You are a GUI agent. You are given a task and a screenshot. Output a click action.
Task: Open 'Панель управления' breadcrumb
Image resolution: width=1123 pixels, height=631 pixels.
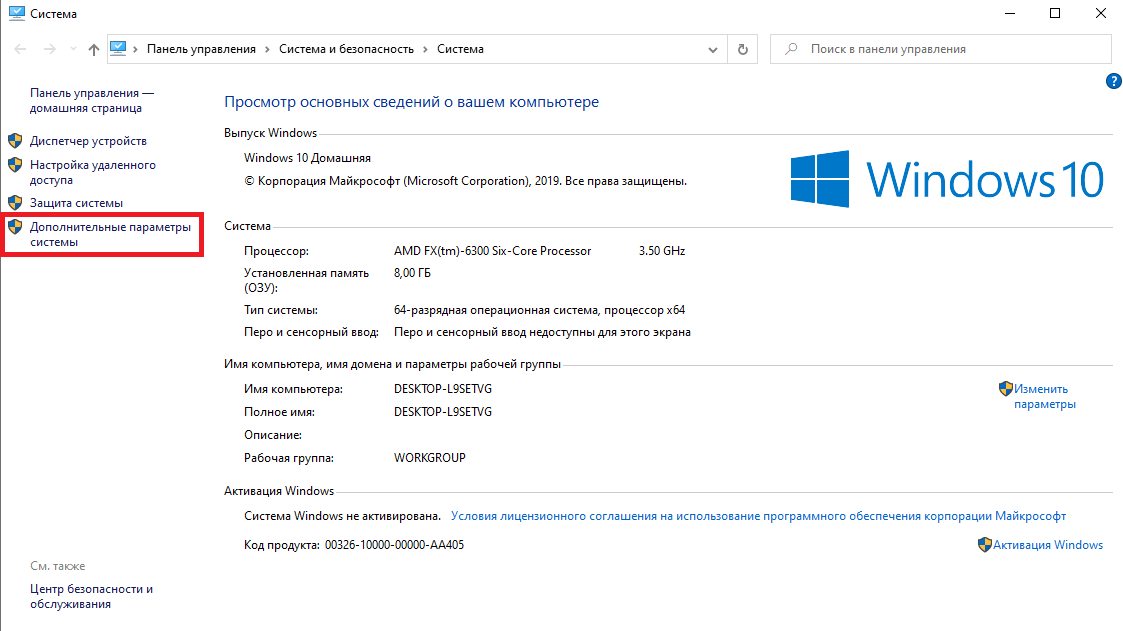(201, 49)
